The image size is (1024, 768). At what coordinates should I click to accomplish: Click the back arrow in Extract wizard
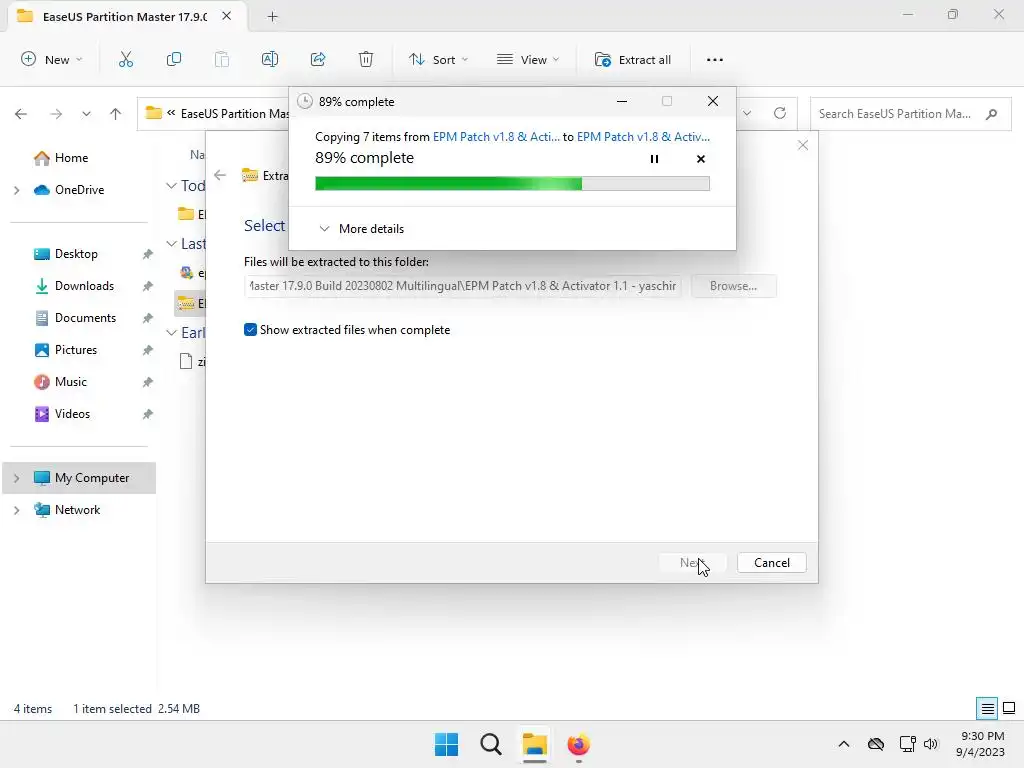[x=220, y=175]
